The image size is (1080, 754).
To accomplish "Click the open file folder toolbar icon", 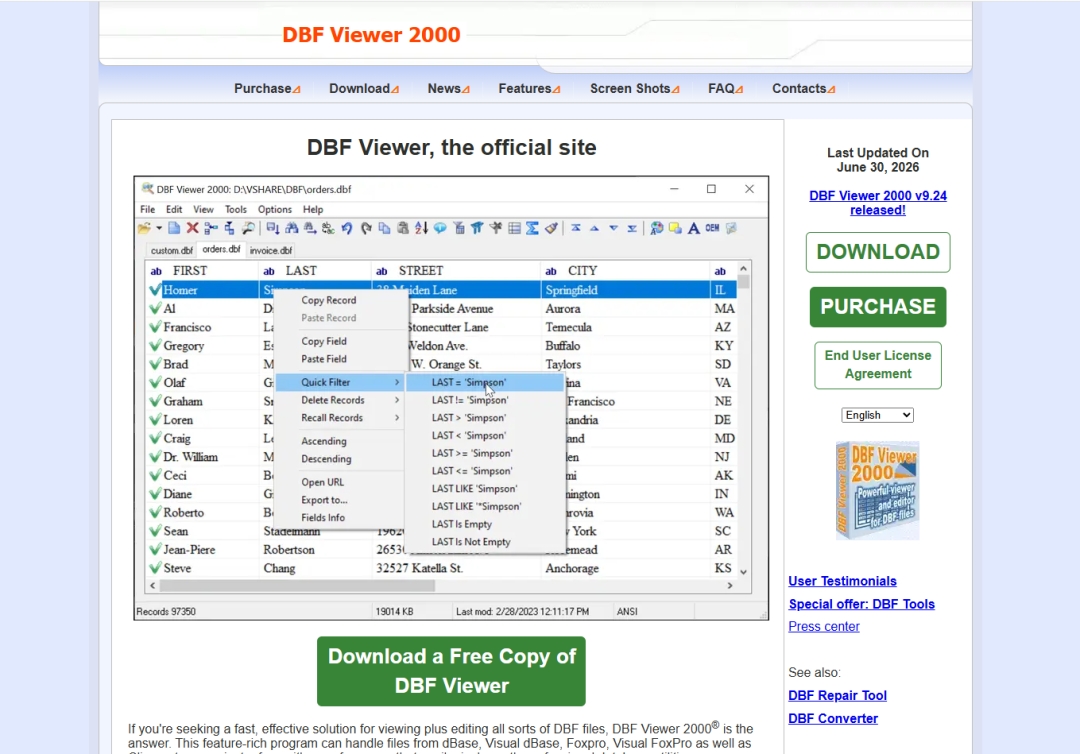I will 144,228.
